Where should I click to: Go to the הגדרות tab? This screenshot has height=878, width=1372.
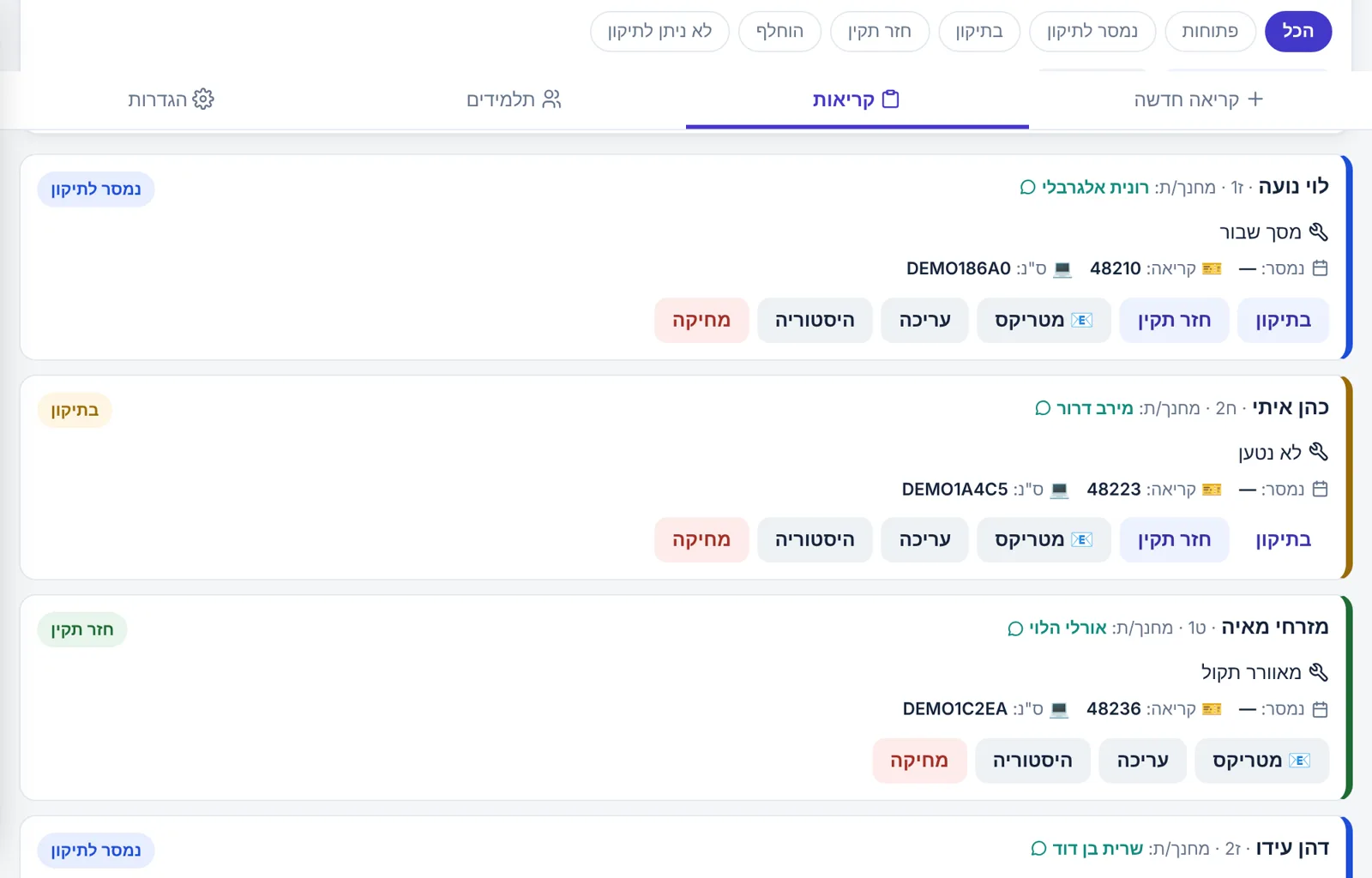click(171, 99)
